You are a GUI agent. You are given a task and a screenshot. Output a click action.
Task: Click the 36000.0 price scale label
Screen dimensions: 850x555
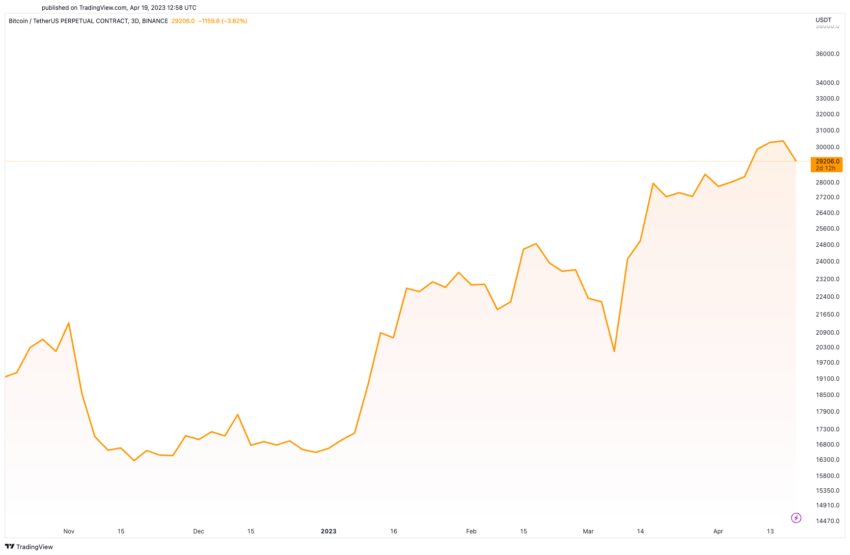(x=827, y=54)
